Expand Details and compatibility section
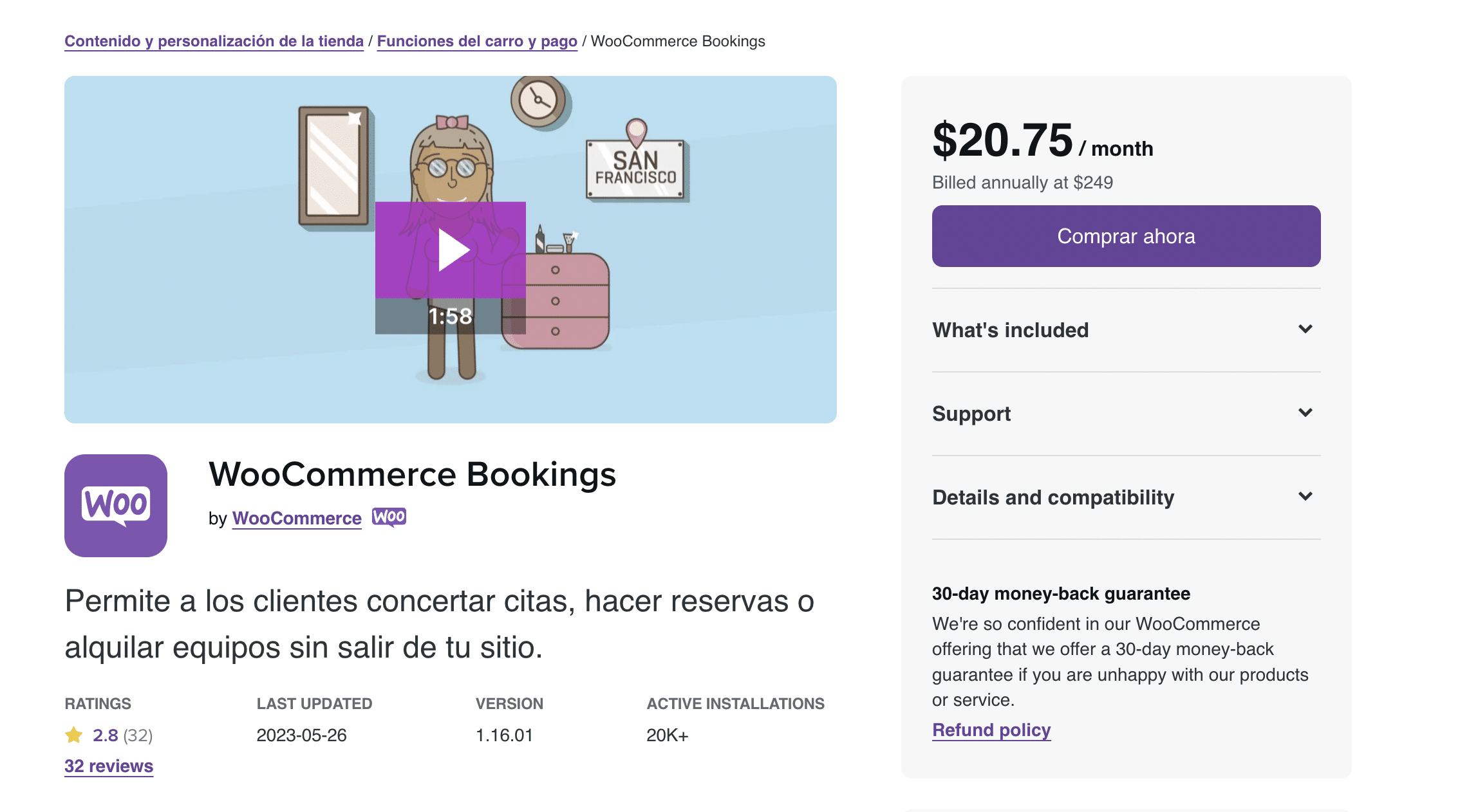This screenshot has width=1460, height=812. coord(1127,497)
